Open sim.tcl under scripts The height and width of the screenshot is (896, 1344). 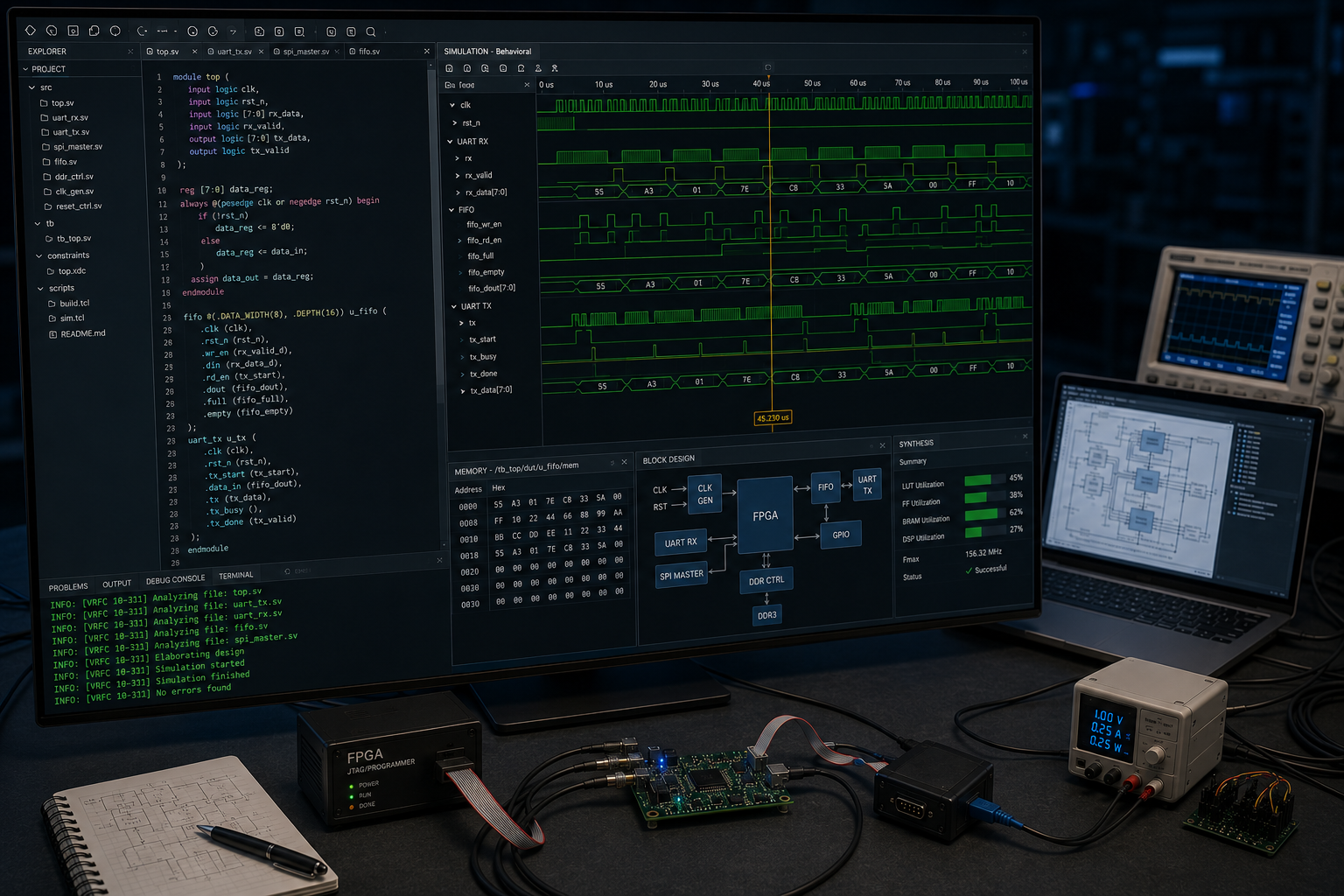click(x=67, y=318)
